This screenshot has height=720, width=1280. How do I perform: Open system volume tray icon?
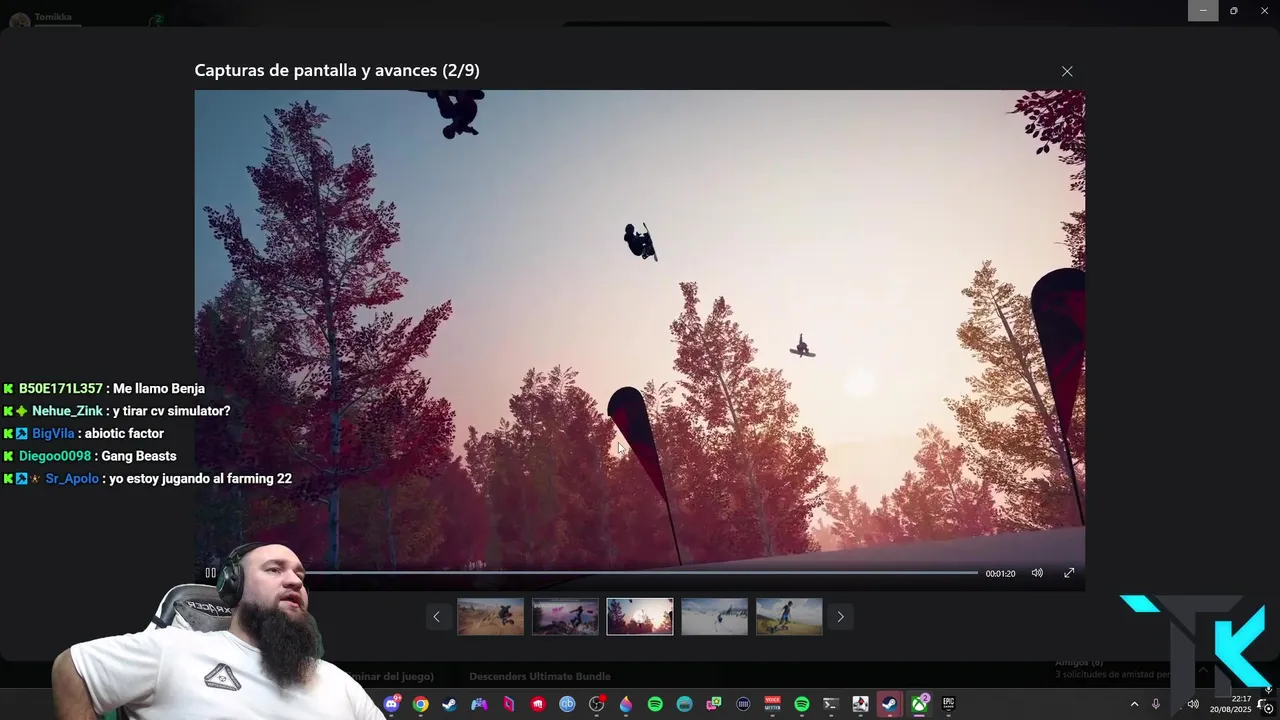click(x=1192, y=704)
